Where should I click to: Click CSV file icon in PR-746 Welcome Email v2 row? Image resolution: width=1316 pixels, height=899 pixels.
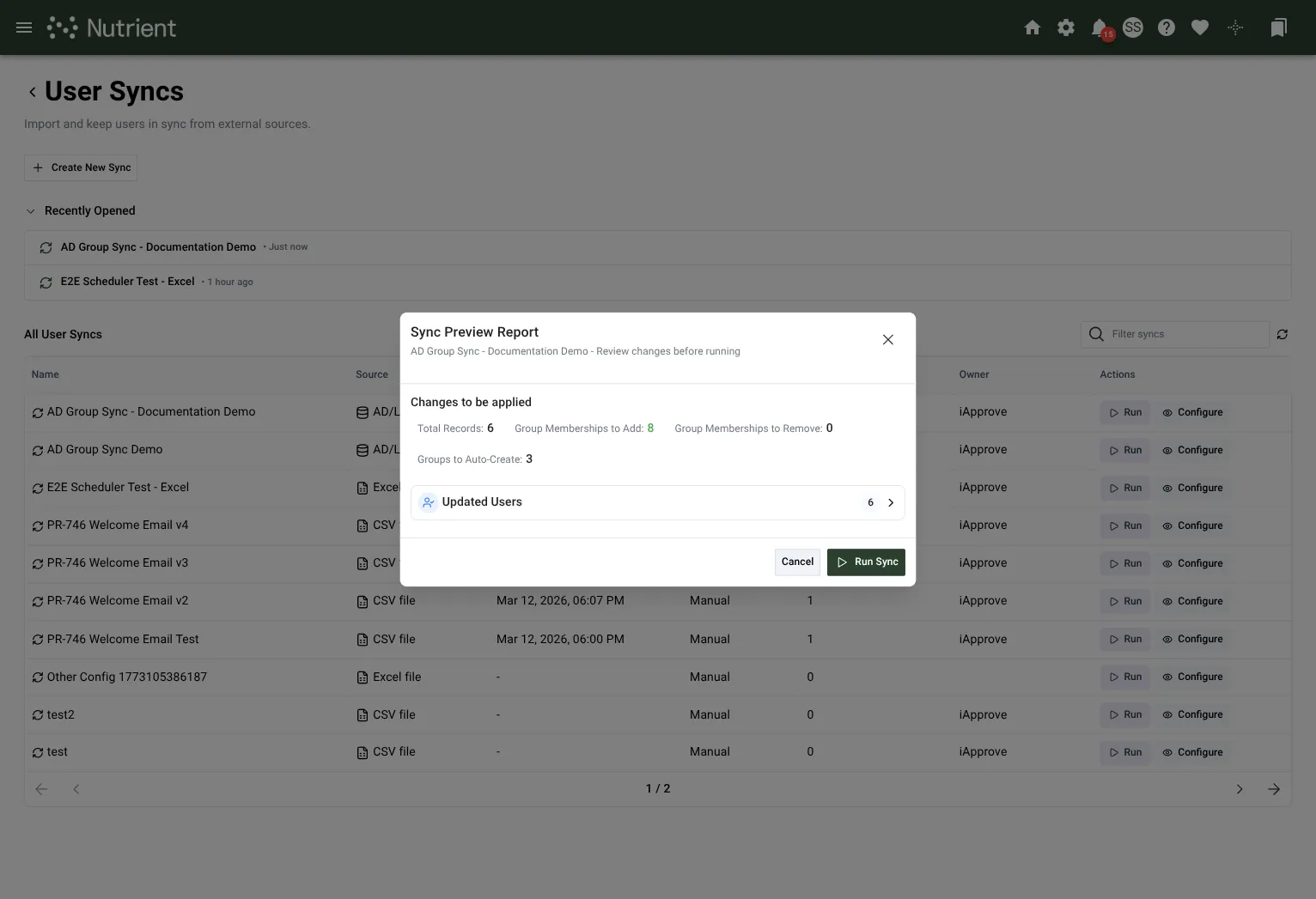click(x=363, y=601)
